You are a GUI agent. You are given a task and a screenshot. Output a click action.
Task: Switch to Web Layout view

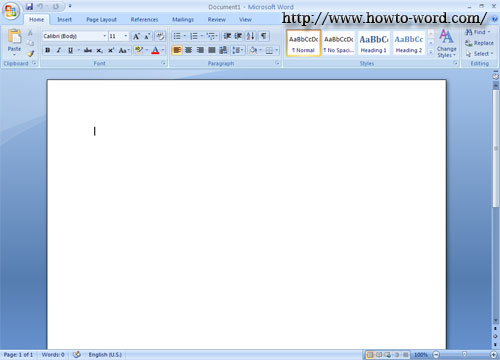[388, 355]
